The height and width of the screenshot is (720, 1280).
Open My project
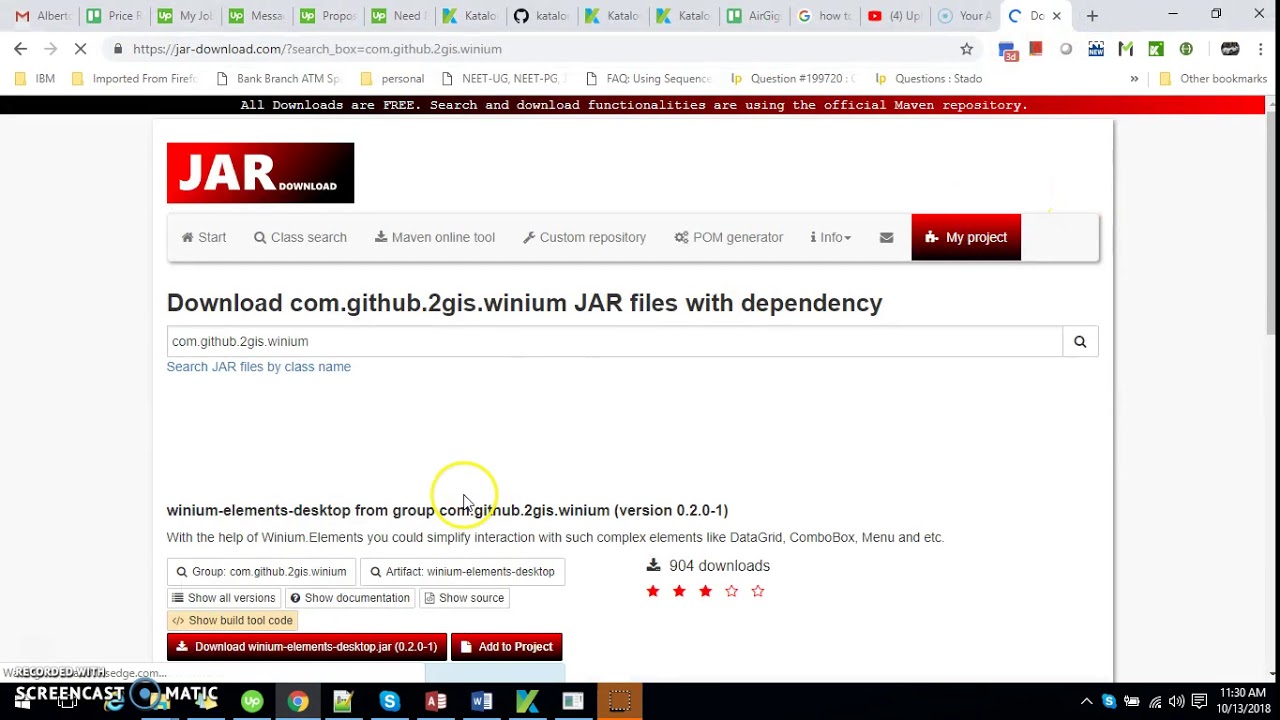tap(966, 238)
